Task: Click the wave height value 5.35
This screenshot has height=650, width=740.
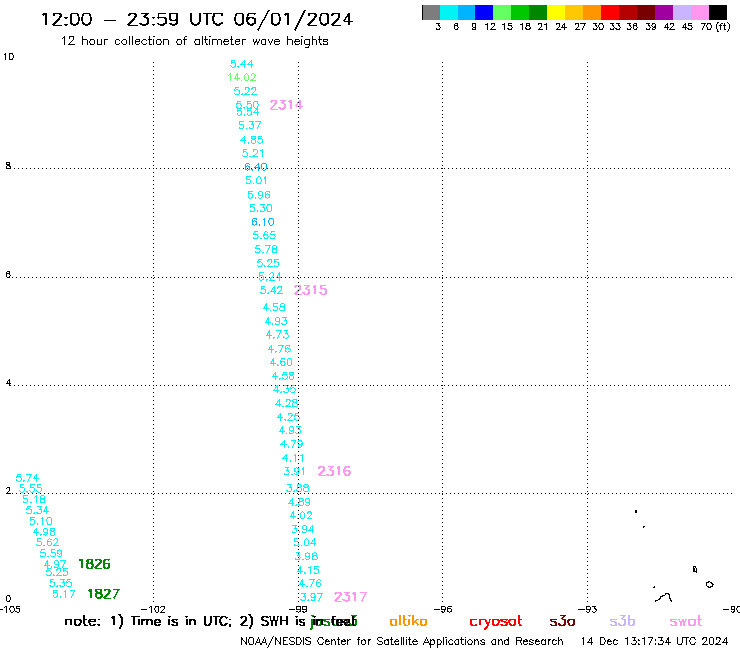Action: coord(61,583)
